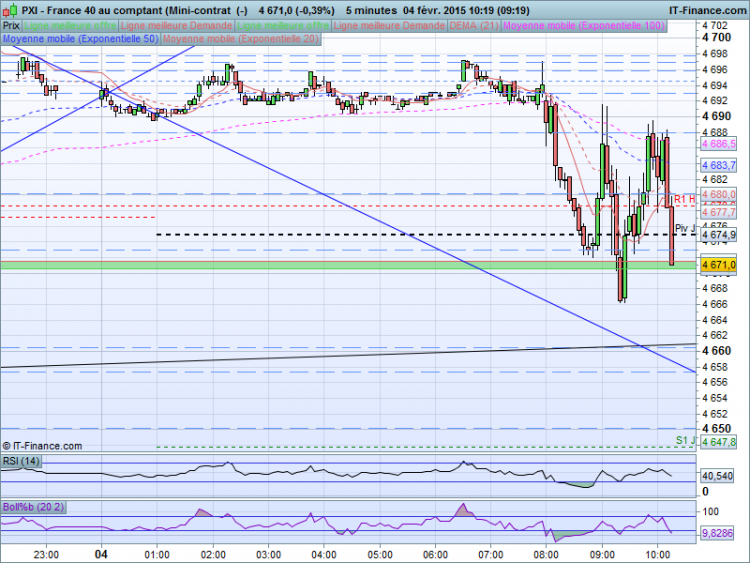
Task: Select Moyenne mobile (Exponentielle 100) label
Action: [x=584, y=26]
